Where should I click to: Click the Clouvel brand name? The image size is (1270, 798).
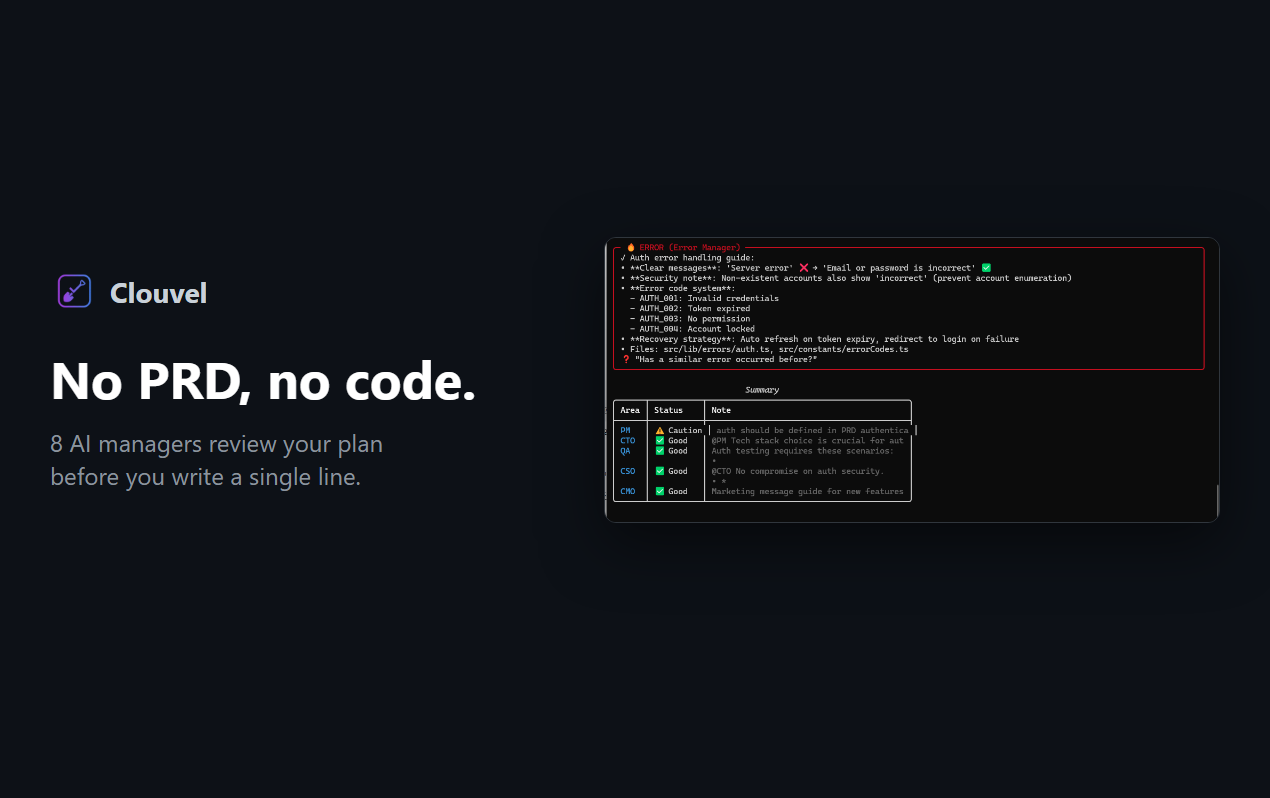coord(158,293)
